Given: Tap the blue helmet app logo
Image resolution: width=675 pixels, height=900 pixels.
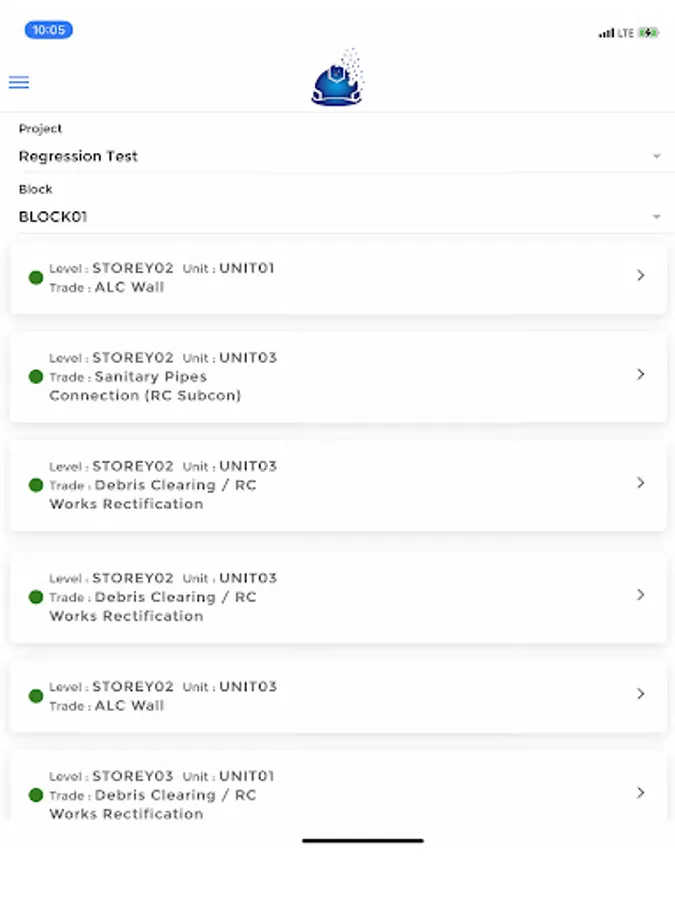Looking at the screenshot, I should click(337, 80).
